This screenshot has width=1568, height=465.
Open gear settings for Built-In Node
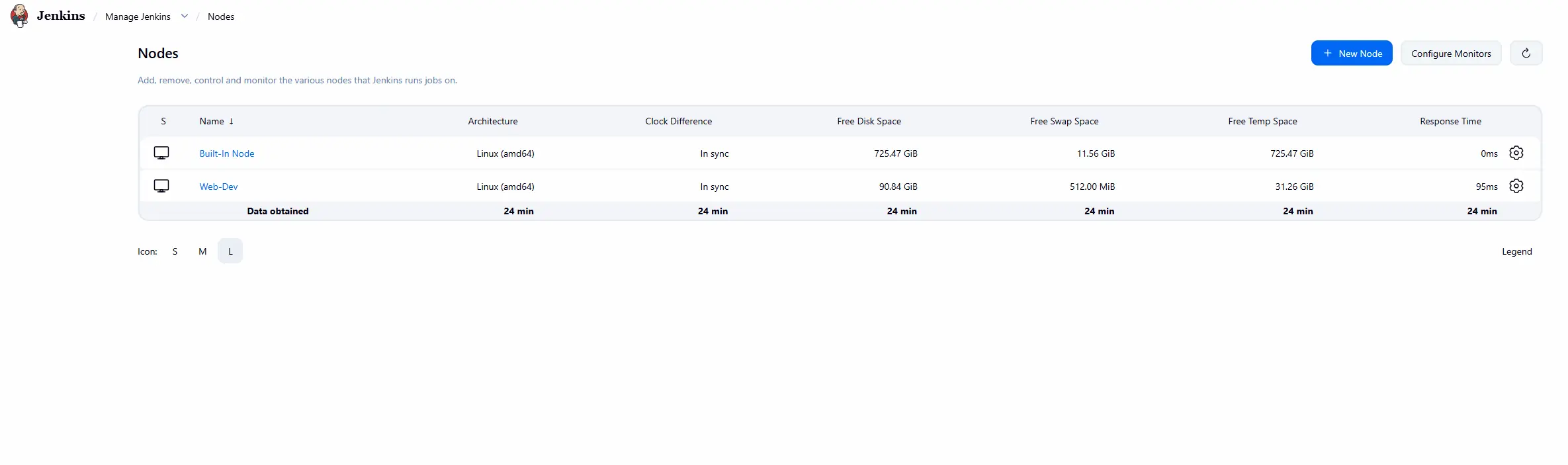(x=1516, y=153)
